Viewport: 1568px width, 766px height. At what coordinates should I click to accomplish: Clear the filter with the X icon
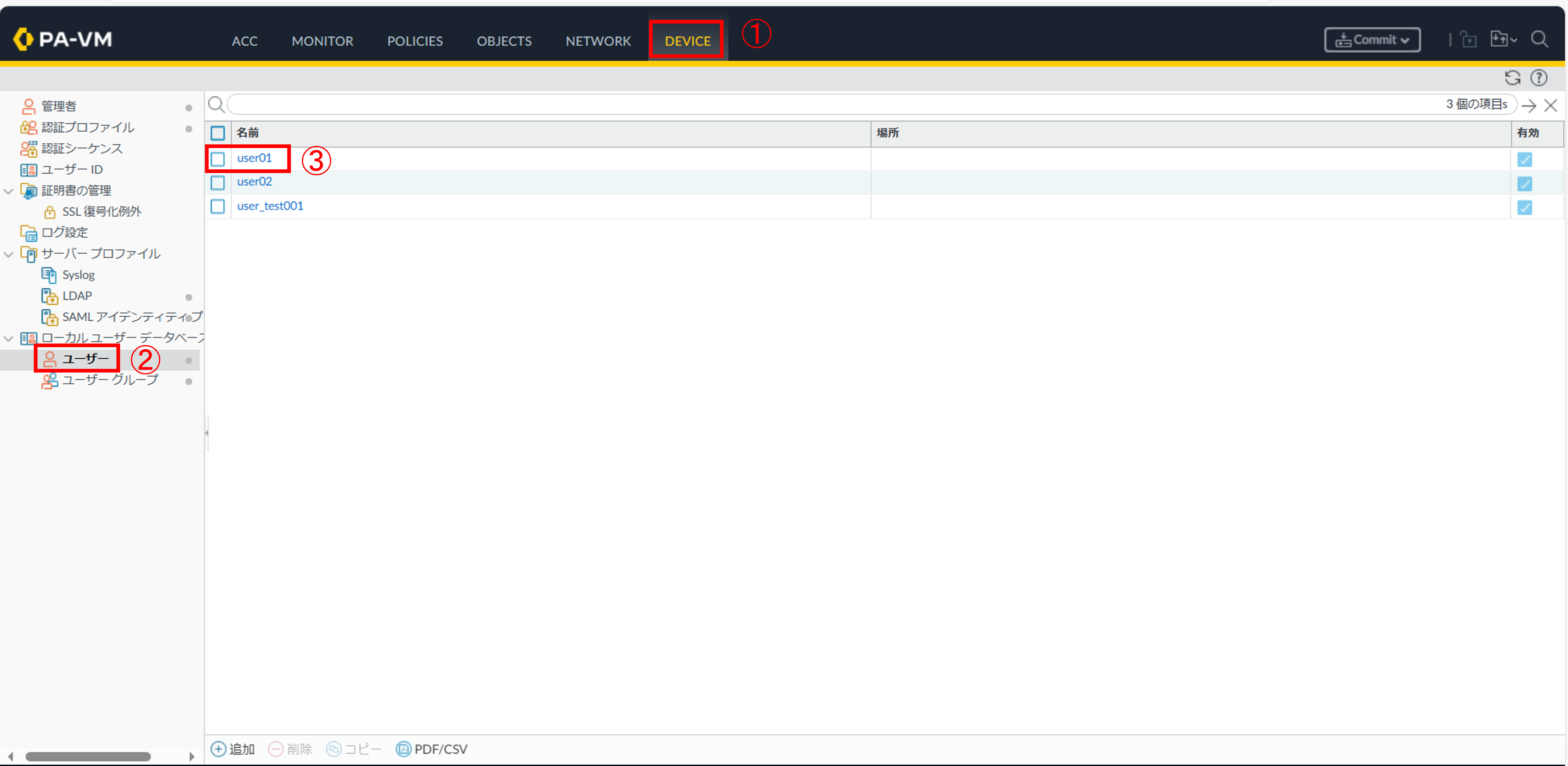pyautogui.click(x=1550, y=106)
